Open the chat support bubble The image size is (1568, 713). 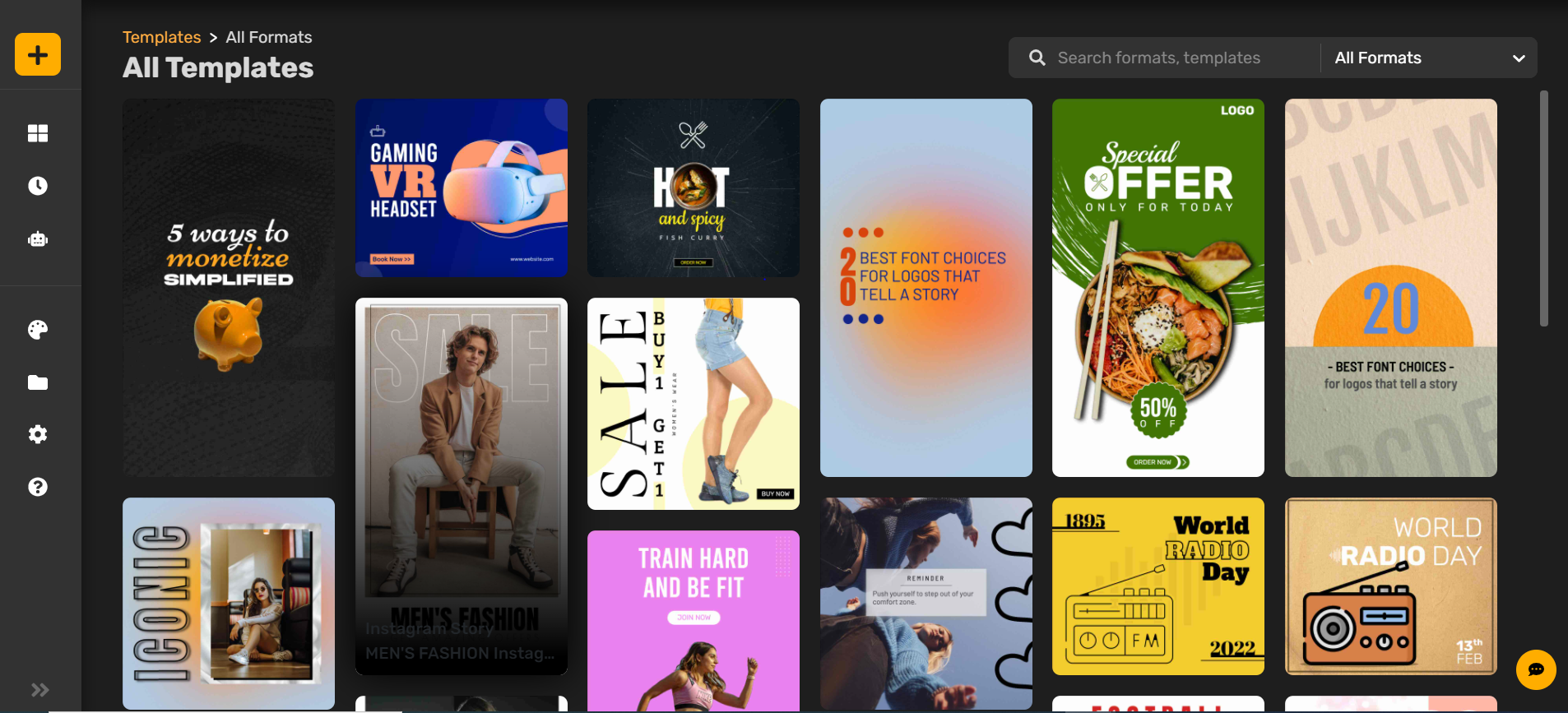[1536, 670]
